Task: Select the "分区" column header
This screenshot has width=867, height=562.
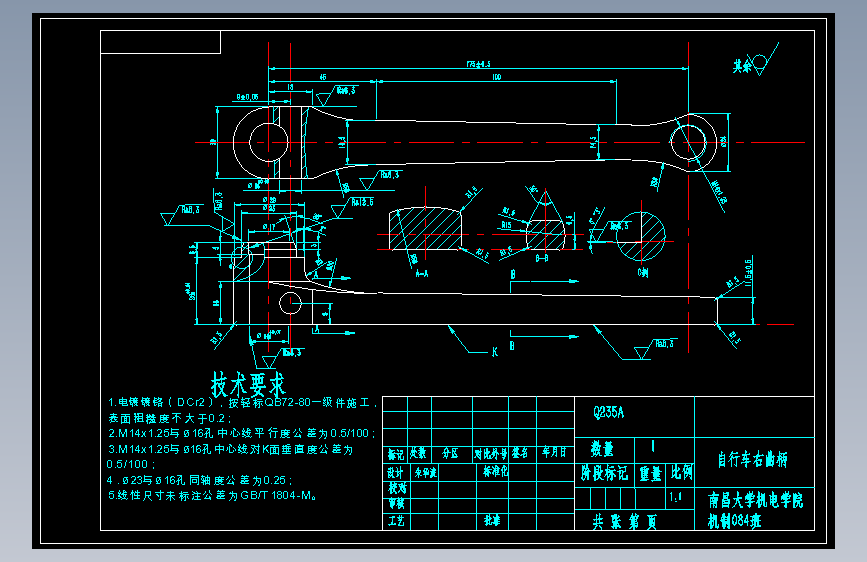Action: (450, 454)
